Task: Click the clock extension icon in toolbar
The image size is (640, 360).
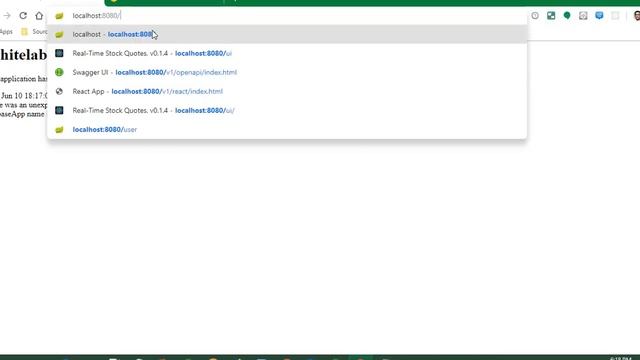Action: tap(535, 16)
